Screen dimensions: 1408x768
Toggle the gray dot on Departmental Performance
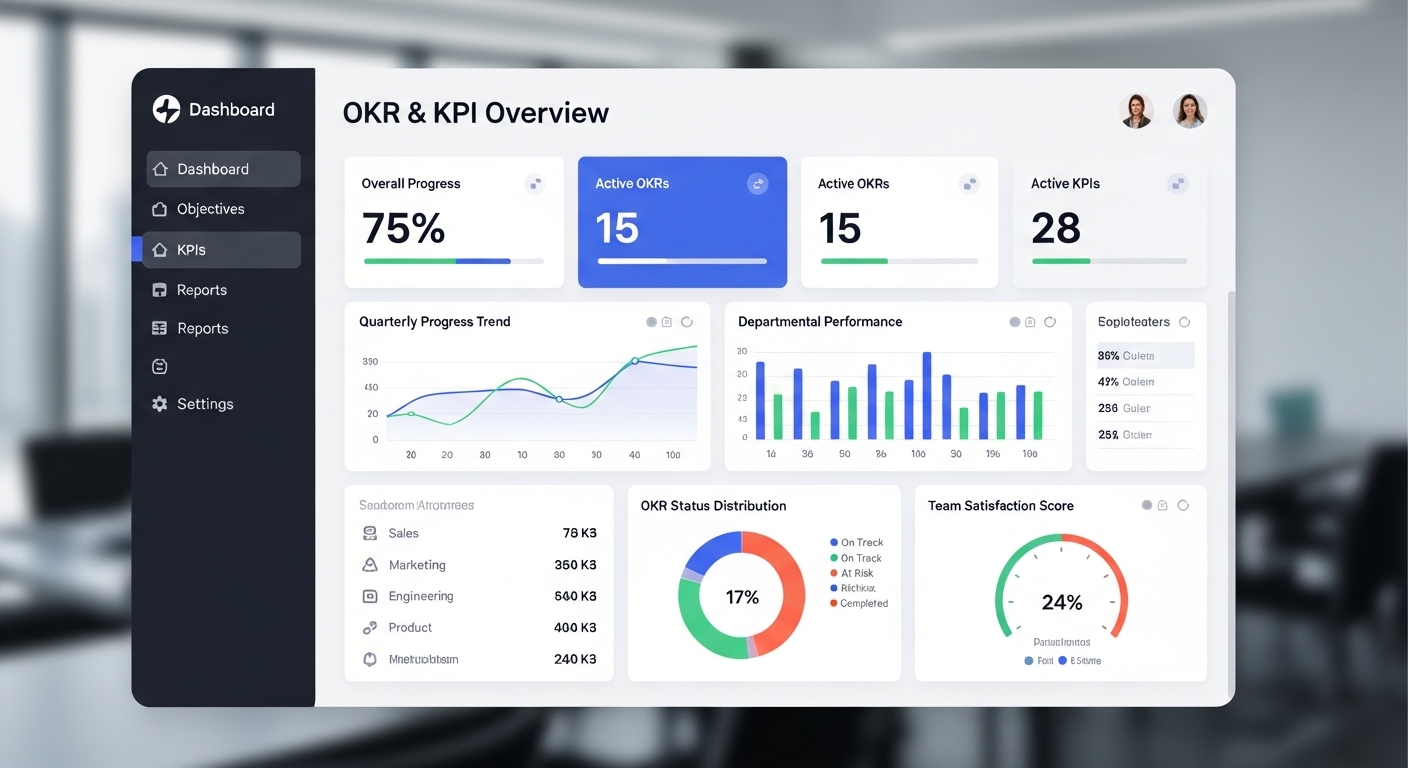tap(1015, 322)
